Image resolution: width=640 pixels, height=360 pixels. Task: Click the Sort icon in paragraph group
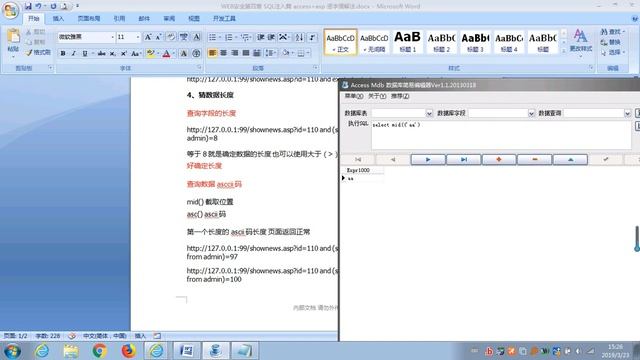299,37
